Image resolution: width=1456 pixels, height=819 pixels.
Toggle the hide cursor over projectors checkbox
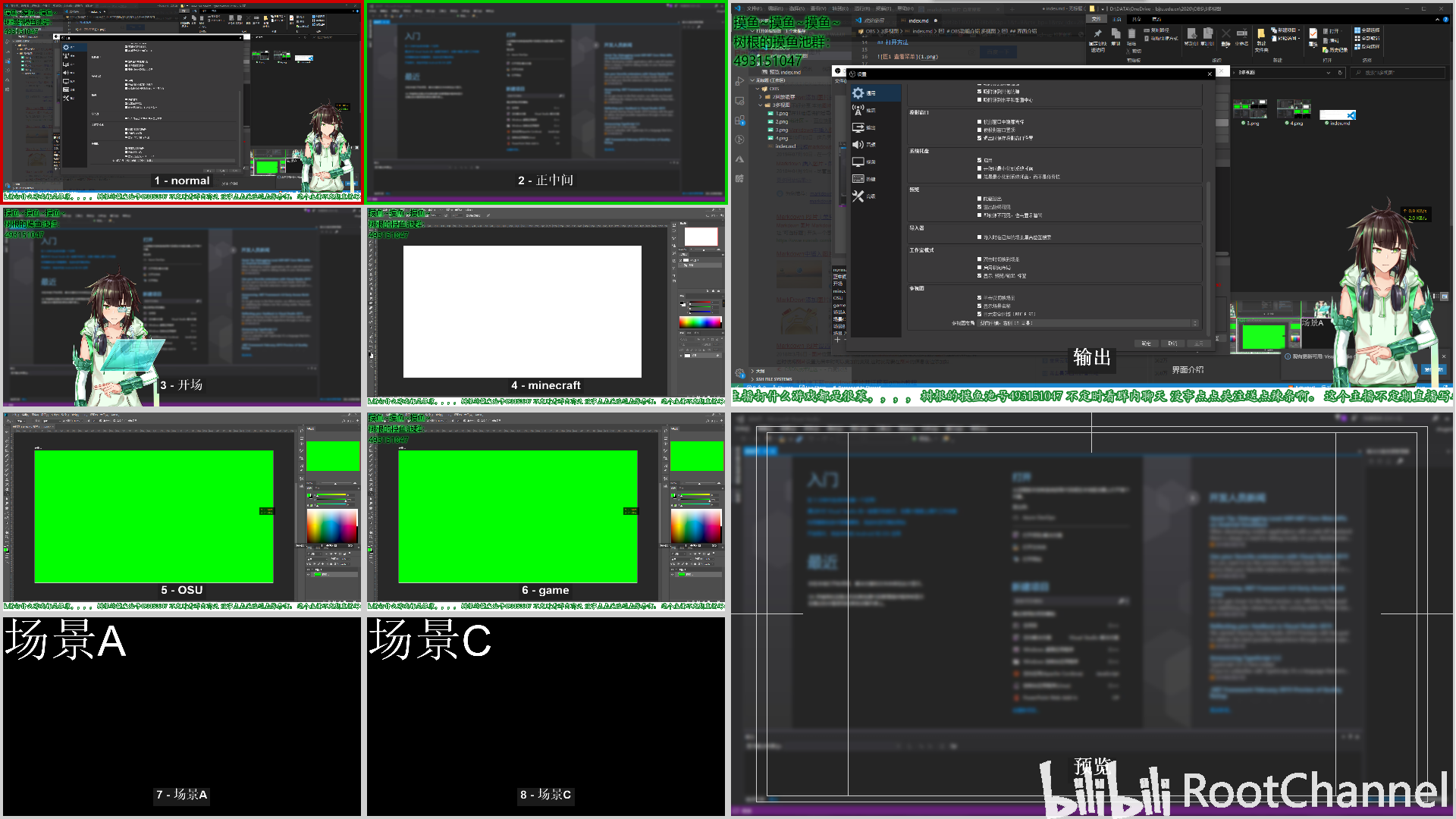pos(979,121)
